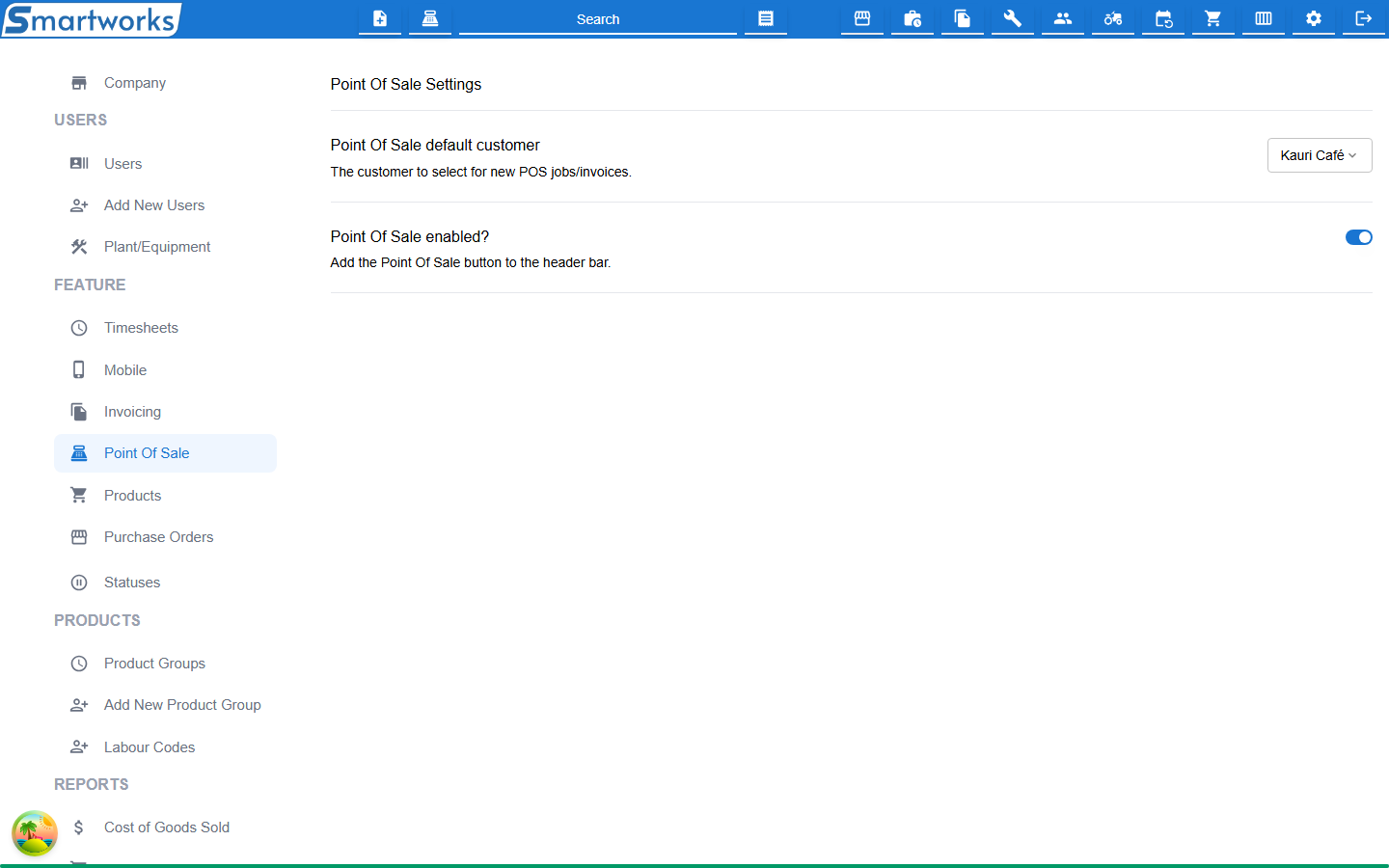Open the Cost of Goods Sold report
Image resolution: width=1389 pixels, height=868 pixels.
(165, 827)
